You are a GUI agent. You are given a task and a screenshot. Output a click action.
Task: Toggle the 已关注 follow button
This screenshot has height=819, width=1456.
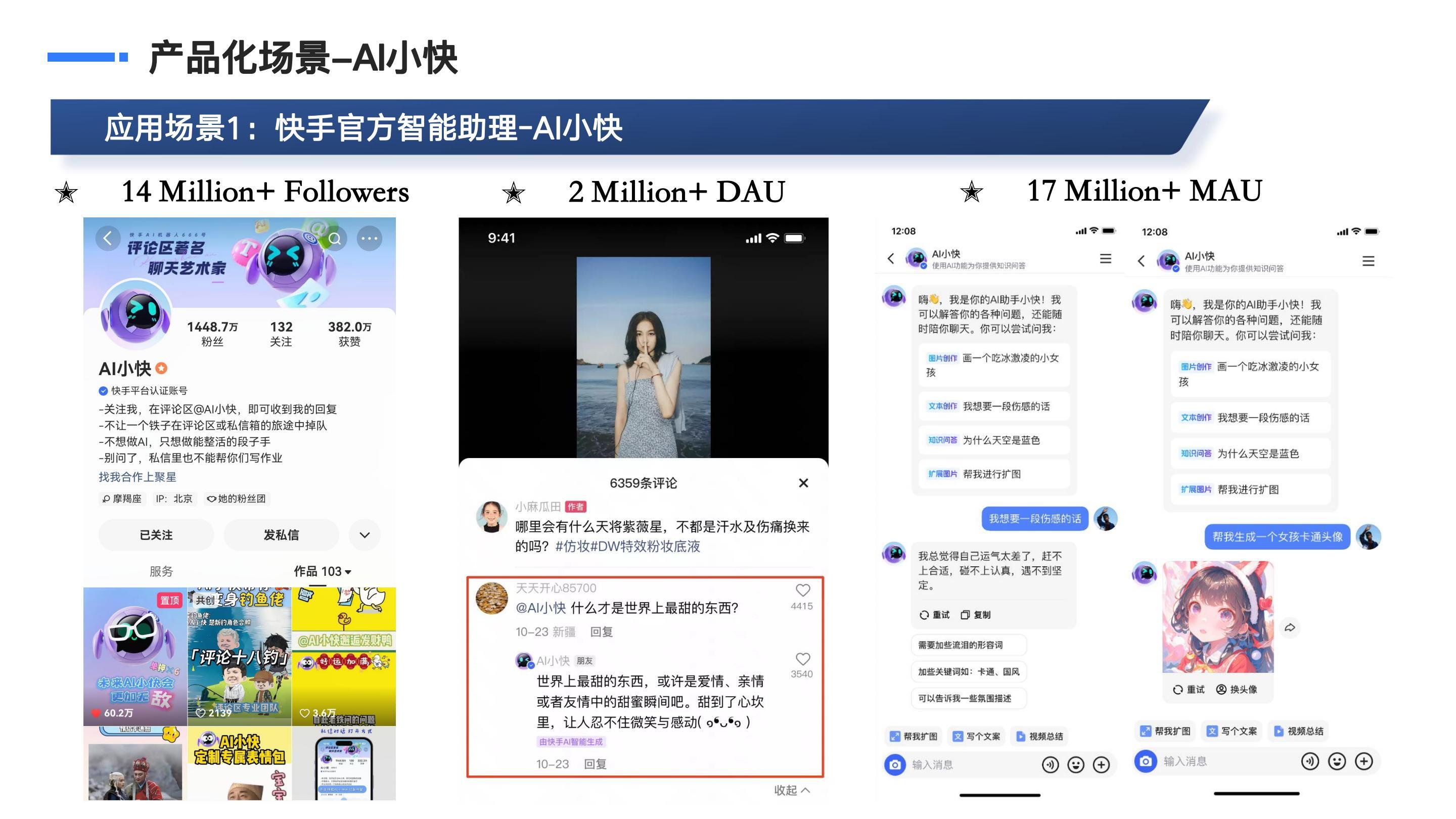[x=156, y=535]
